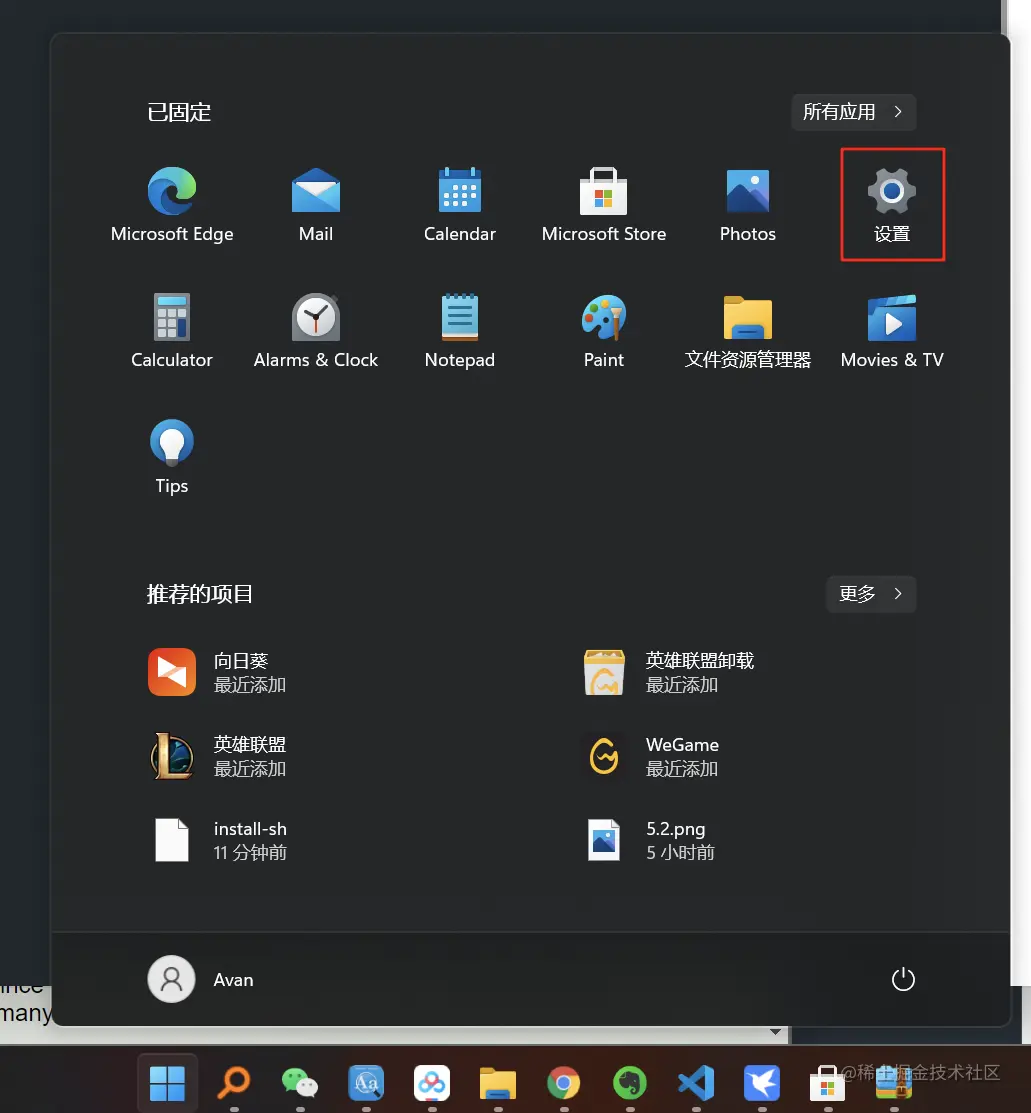Launch the Photos app

point(748,204)
